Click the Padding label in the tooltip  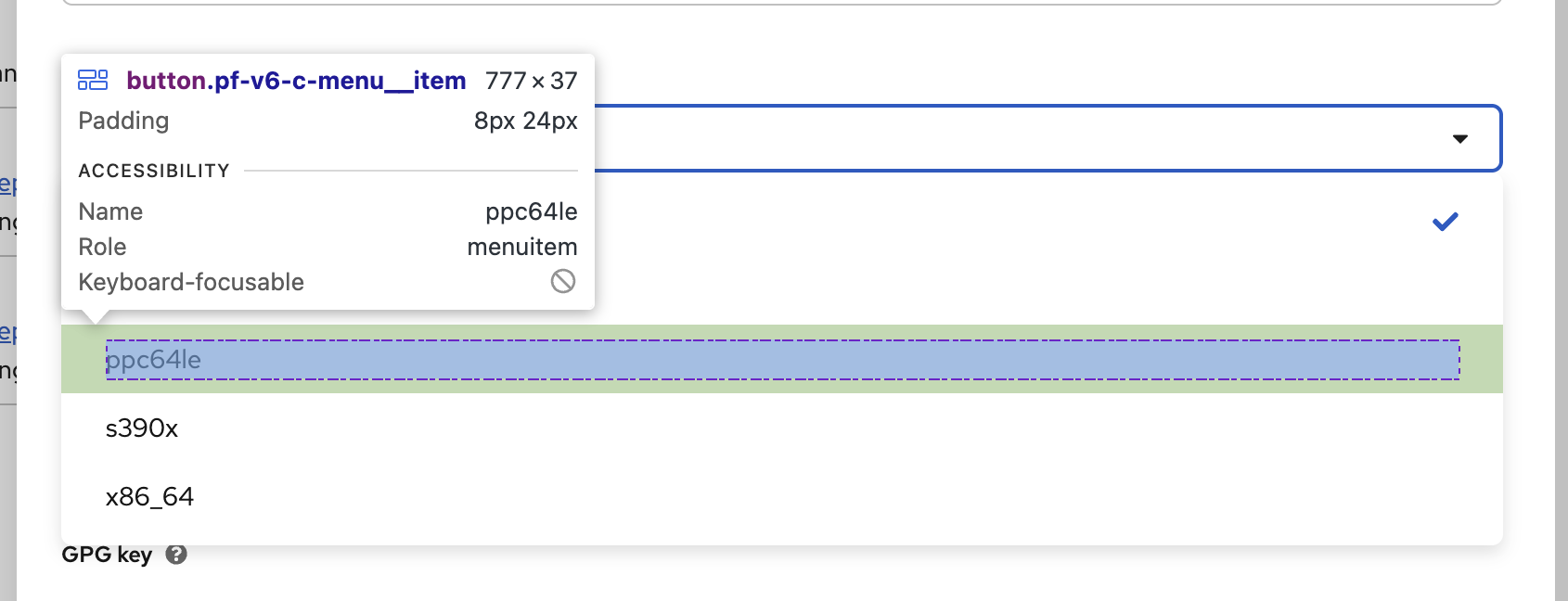click(123, 121)
